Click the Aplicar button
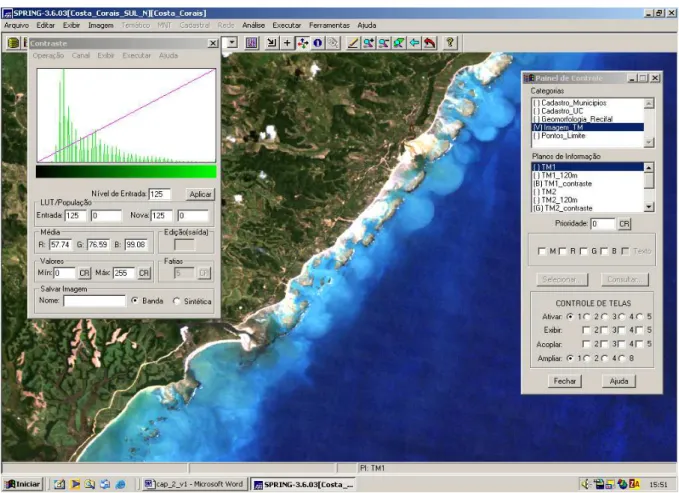679x493 pixels. (200, 194)
